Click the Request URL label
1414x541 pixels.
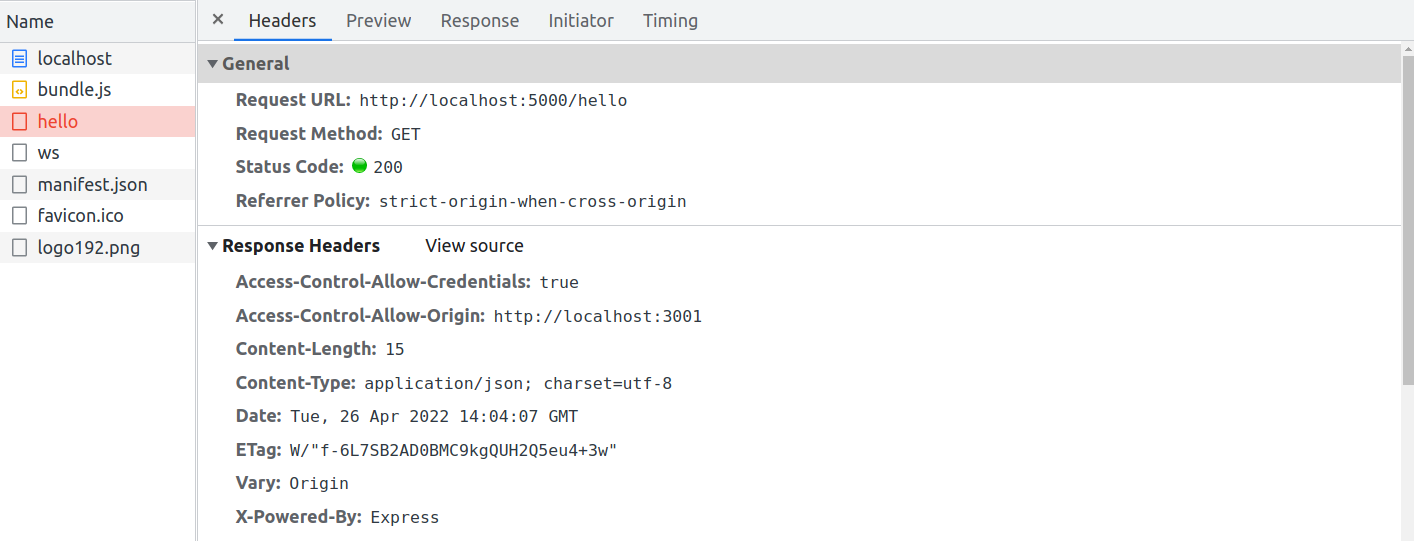(293, 100)
